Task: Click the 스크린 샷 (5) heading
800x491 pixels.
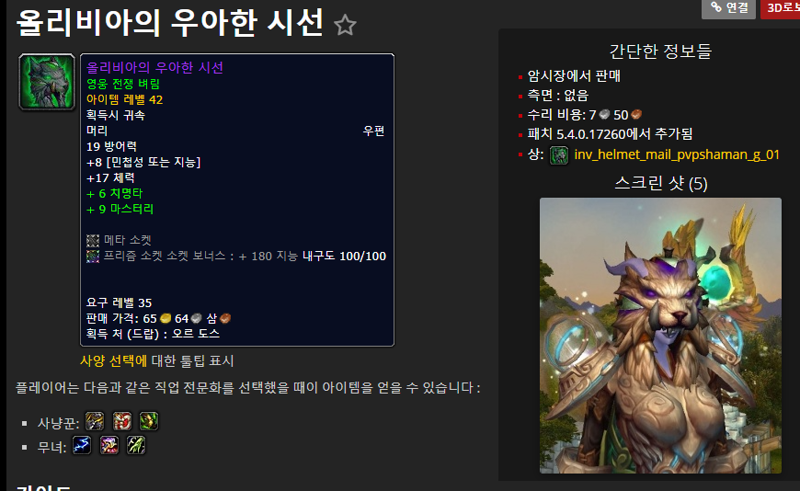Action: click(661, 183)
